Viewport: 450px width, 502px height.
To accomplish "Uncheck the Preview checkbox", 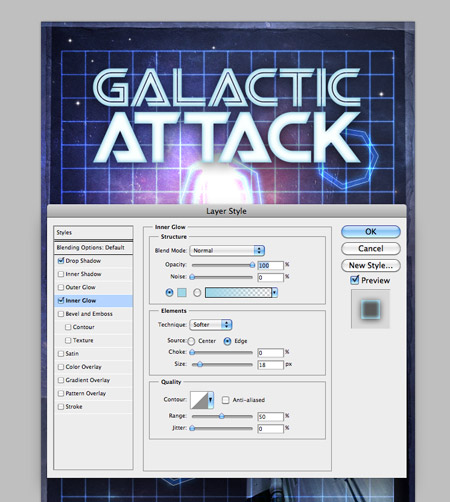I will (355, 280).
